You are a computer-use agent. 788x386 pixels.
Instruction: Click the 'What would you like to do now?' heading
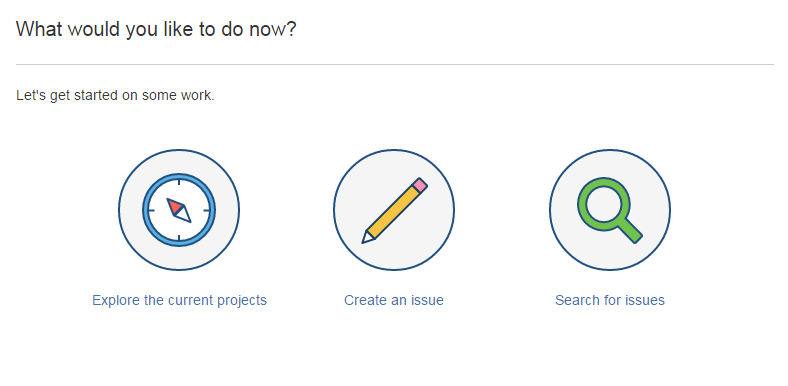156,30
